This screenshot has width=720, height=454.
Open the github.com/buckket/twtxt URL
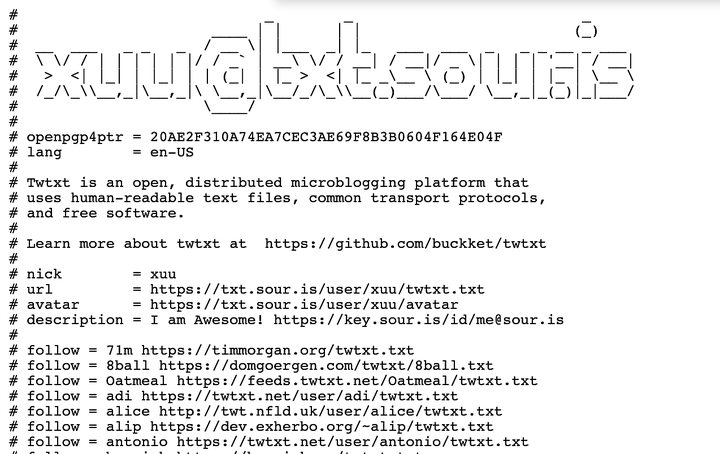click(405, 244)
